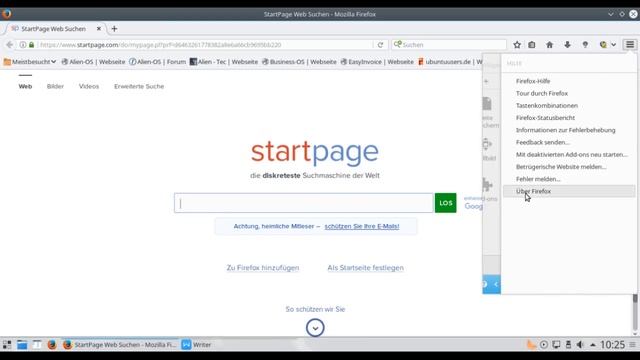
Task: Click the green LOS search button
Action: (445, 203)
